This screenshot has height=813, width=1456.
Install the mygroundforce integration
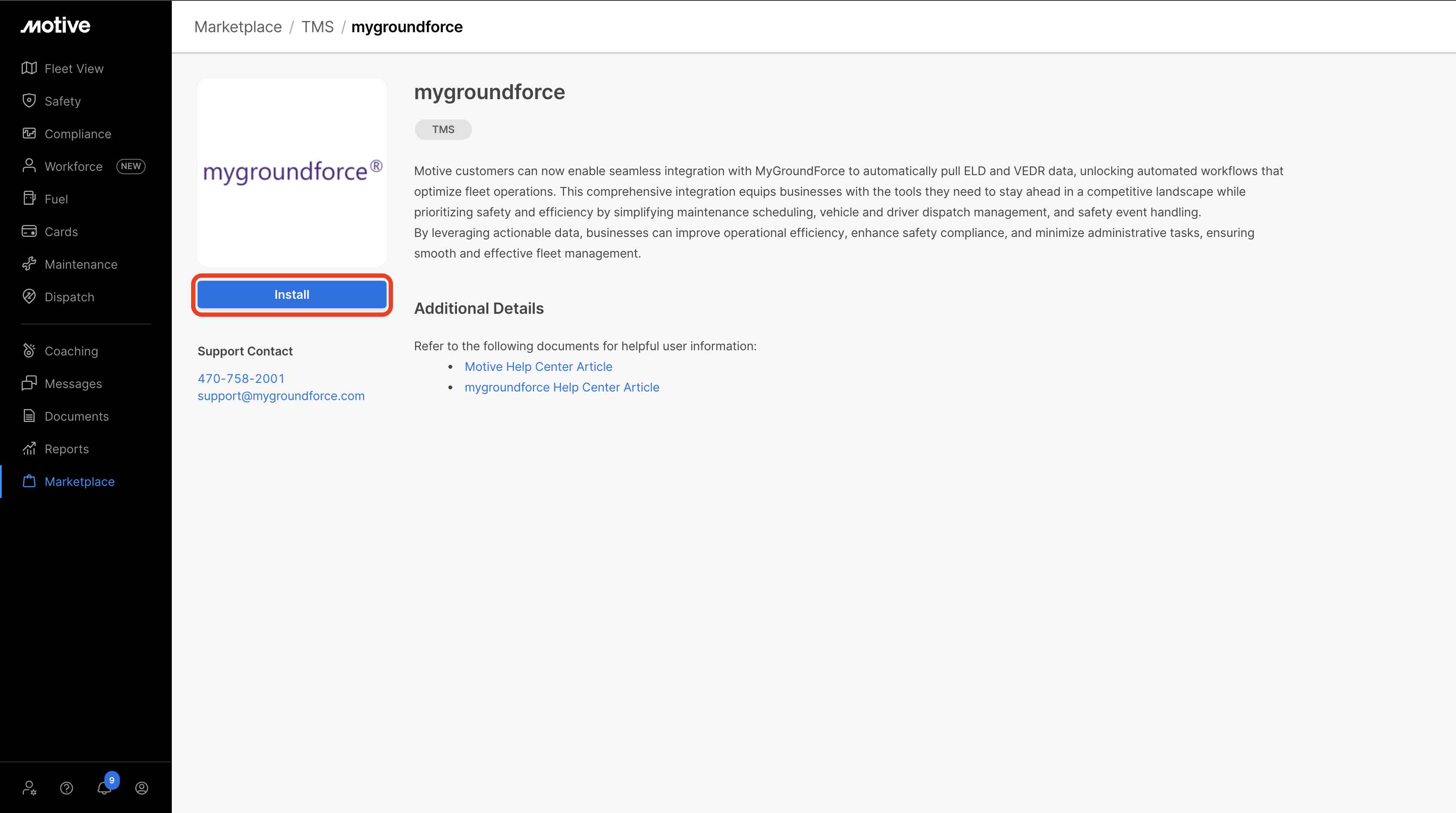pos(292,294)
